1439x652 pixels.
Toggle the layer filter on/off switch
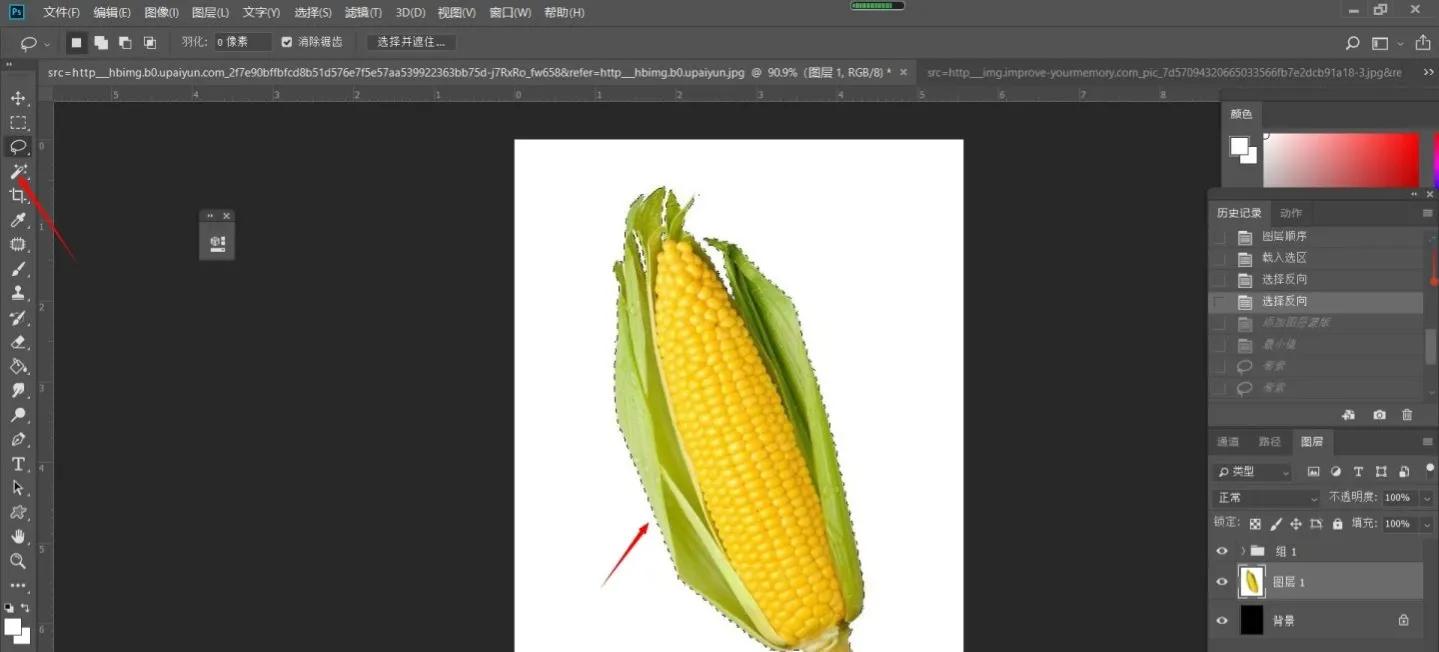coord(1429,469)
